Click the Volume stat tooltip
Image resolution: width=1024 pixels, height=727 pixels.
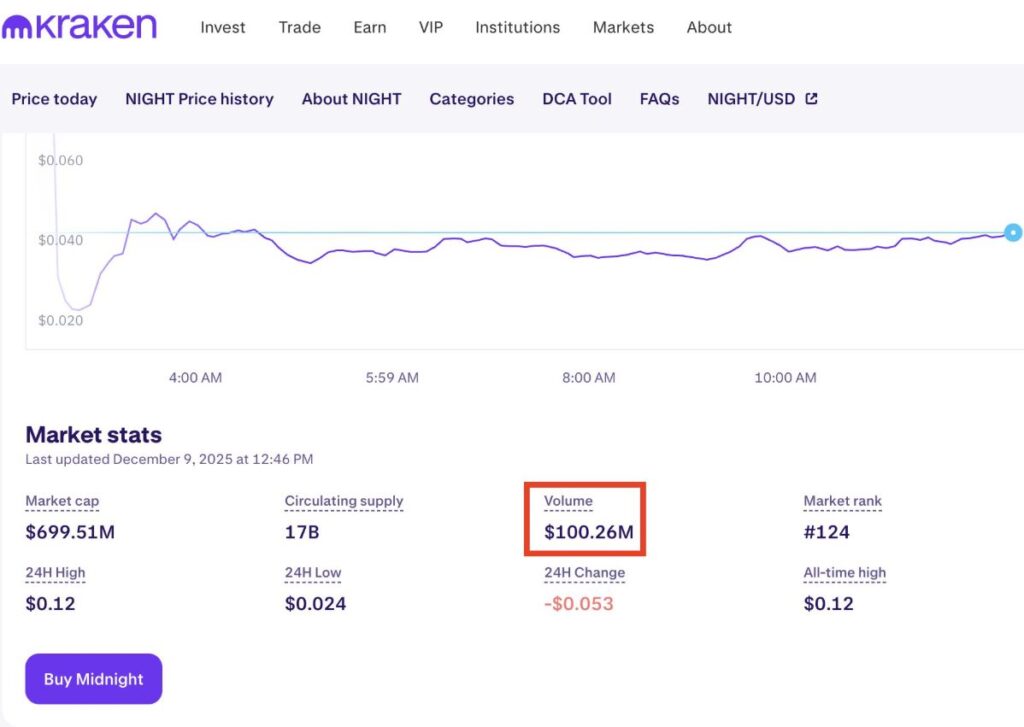click(568, 500)
